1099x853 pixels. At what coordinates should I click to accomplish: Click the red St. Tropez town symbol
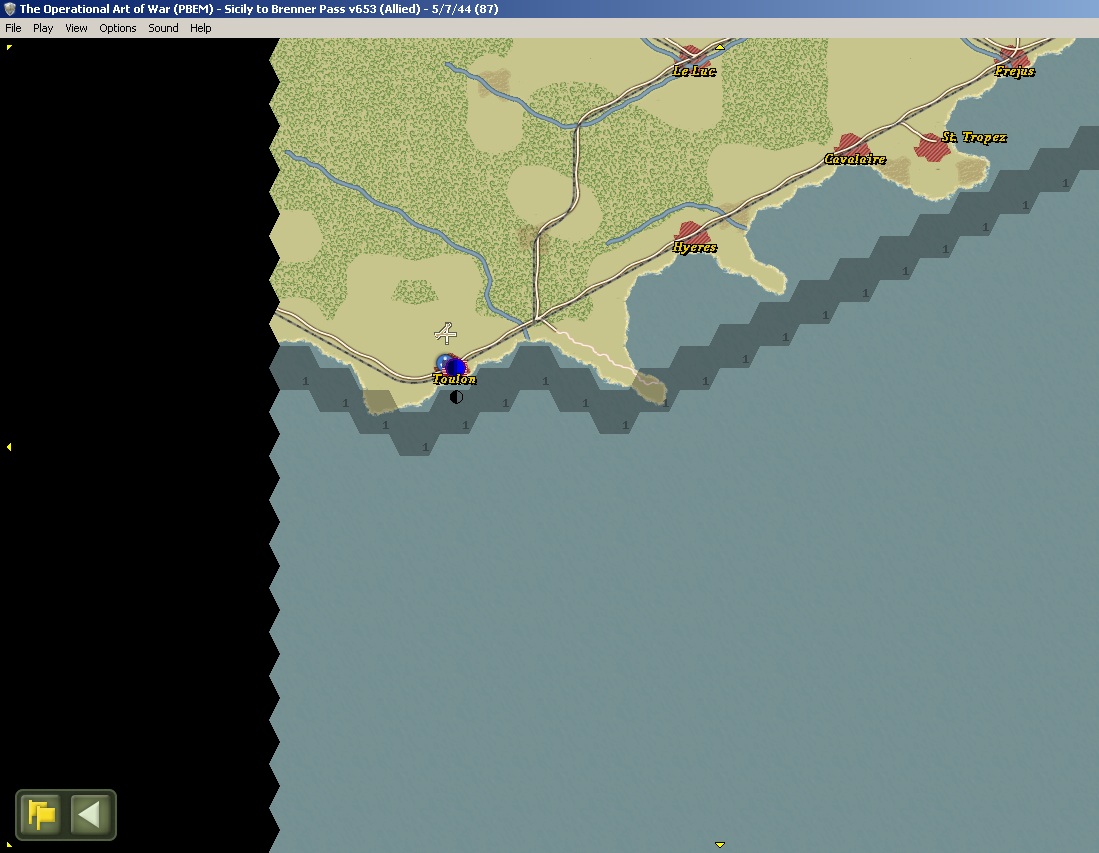931,147
